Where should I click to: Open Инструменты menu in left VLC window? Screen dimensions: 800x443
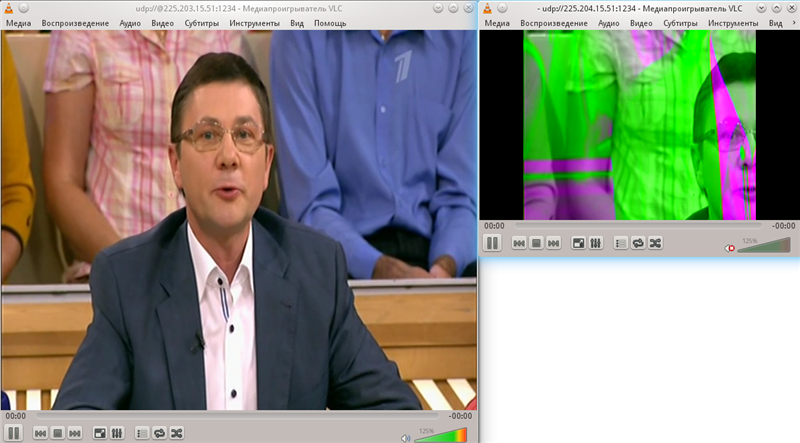254,23
